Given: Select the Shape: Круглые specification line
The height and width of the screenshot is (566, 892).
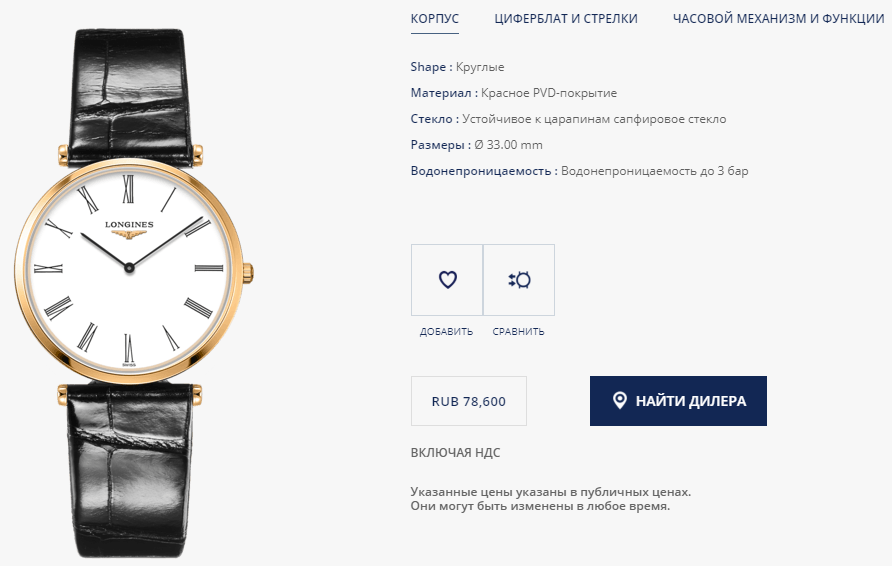Looking at the screenshot, I should (x=457, y=67).
